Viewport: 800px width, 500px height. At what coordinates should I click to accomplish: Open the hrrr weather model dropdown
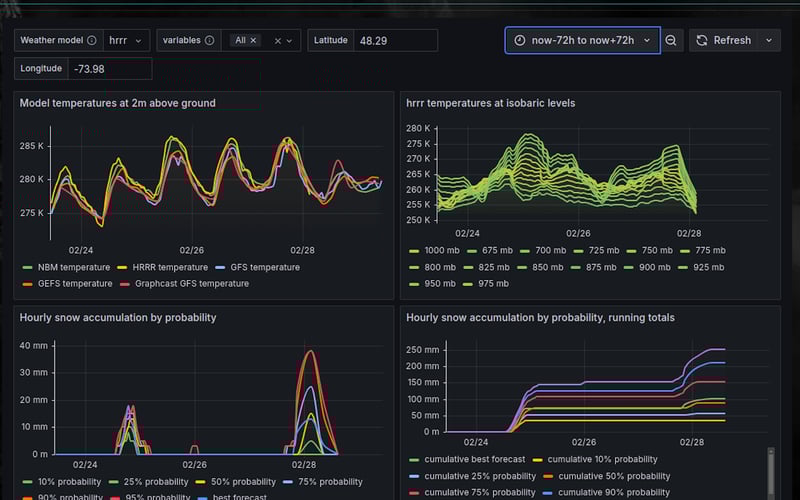click(x=126, y=40)
